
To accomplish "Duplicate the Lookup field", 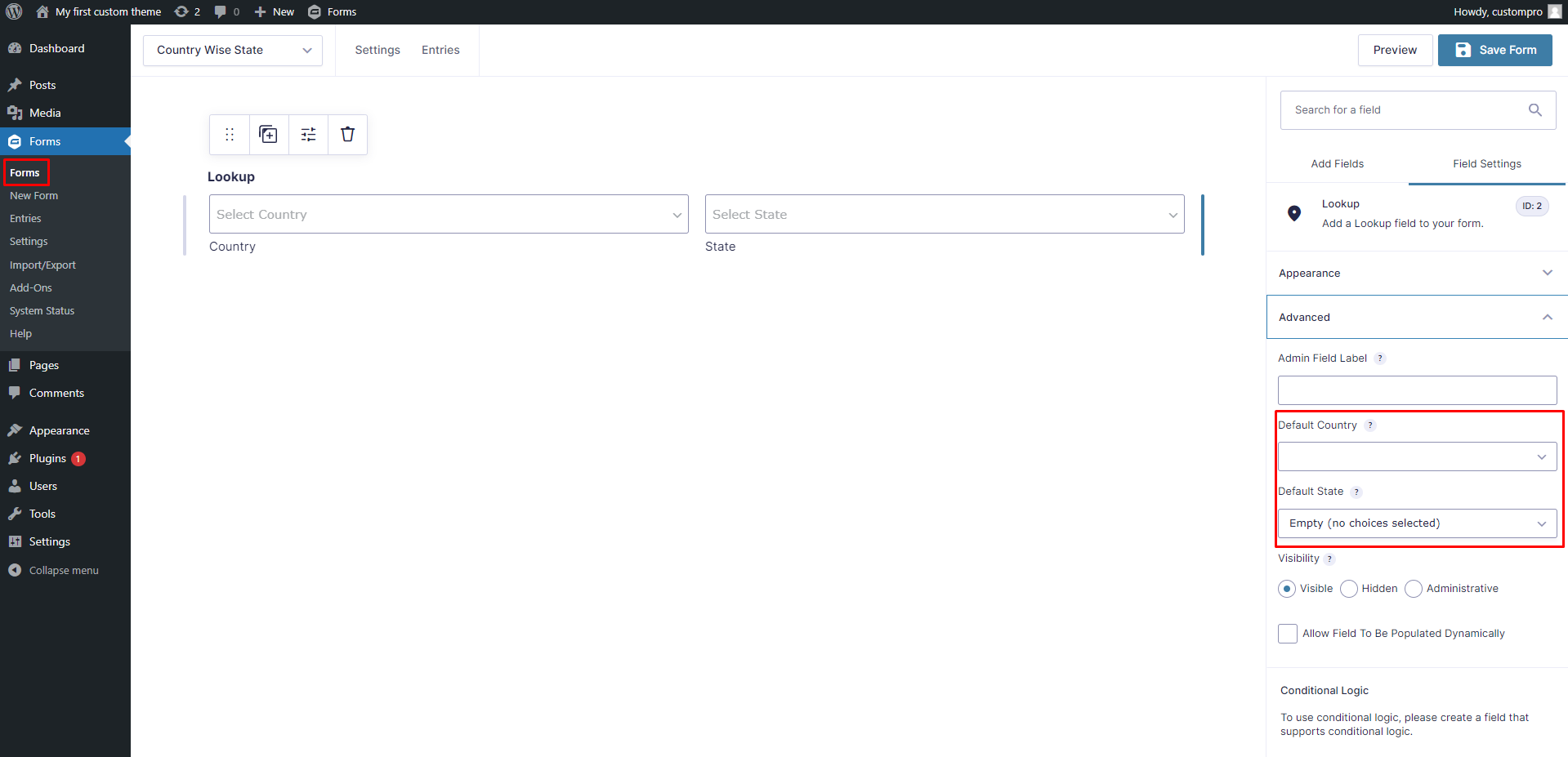I will 269,135.
